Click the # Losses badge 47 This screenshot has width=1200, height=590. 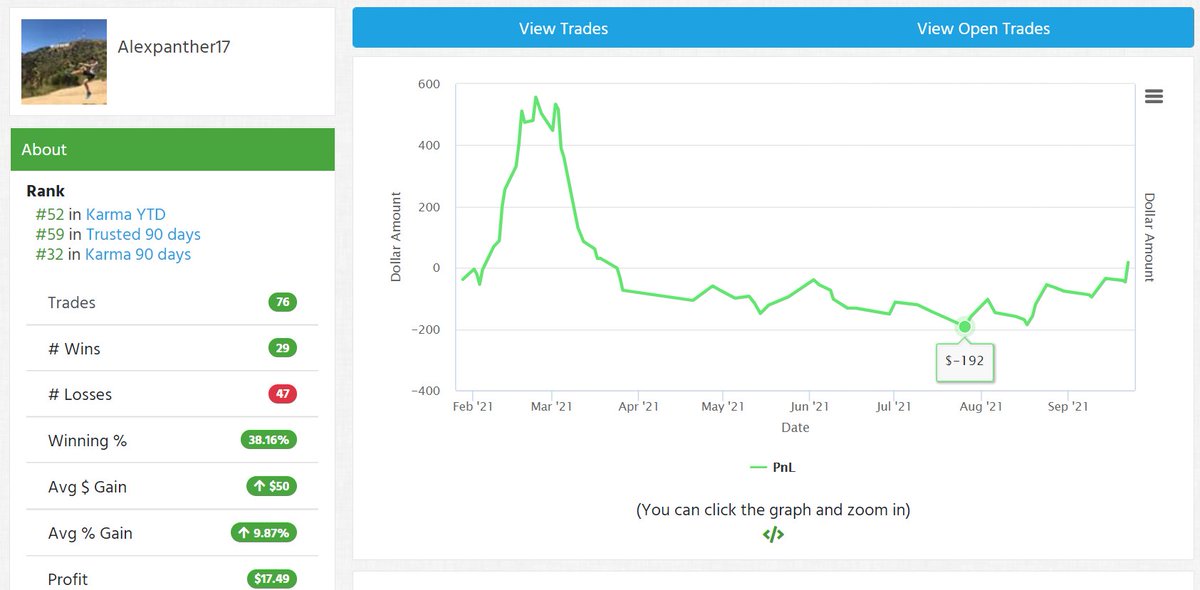[283, 394]
